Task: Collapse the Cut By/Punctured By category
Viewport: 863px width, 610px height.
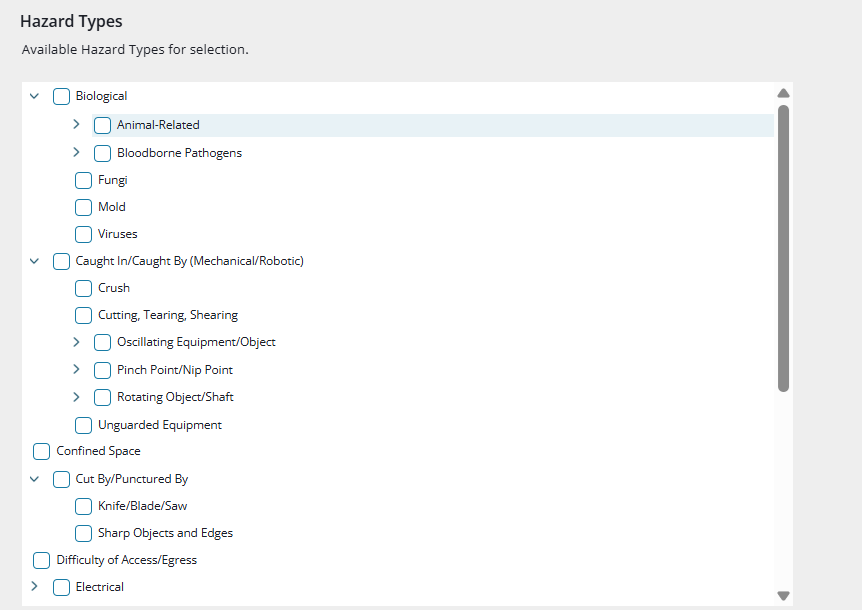Action: pyautogui.click(x=34, y=479)
